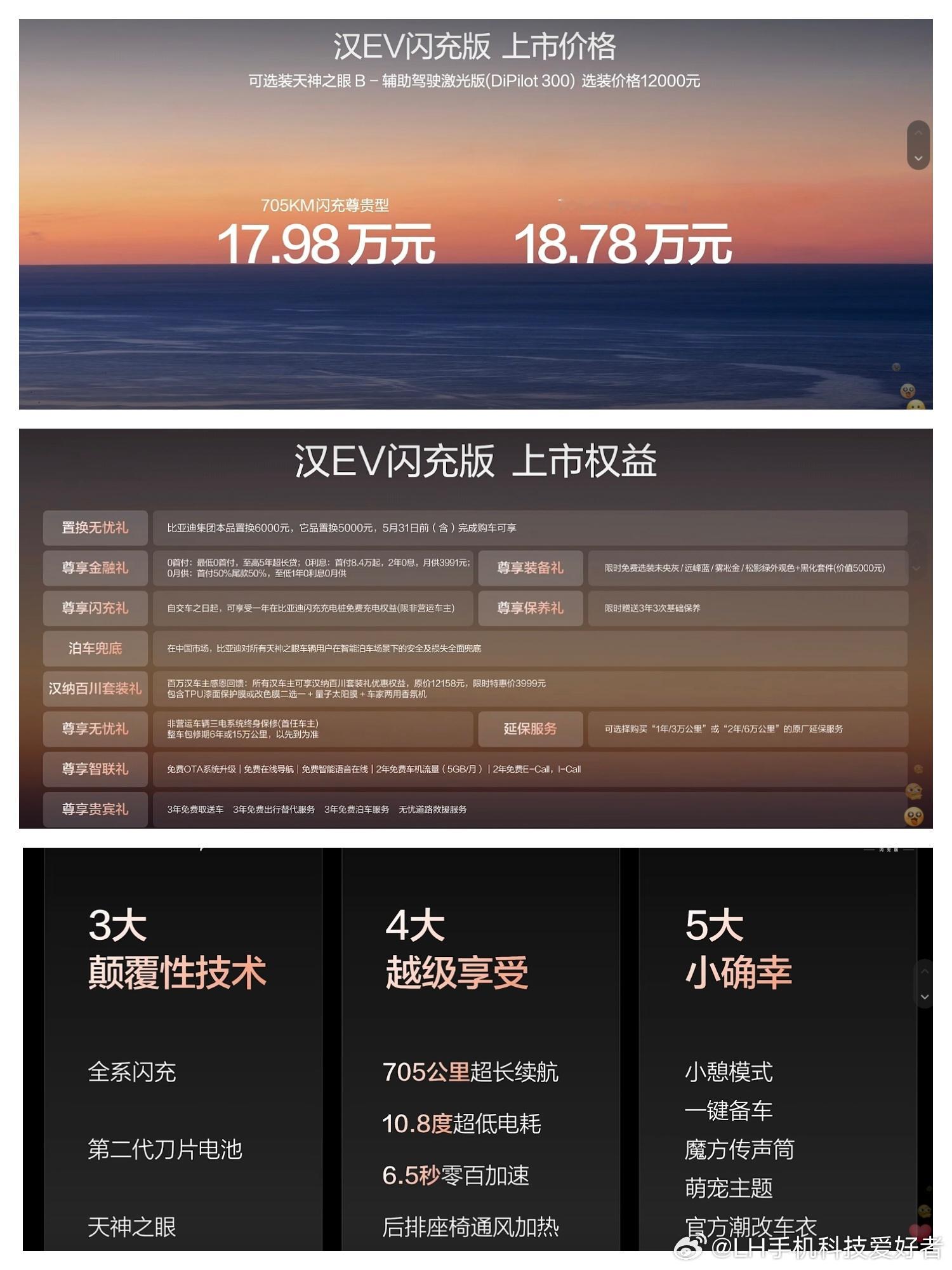Select the 18.78 万元 price
The width and height of the screenshot is (952, 1270).
click(x=623, y=244)
